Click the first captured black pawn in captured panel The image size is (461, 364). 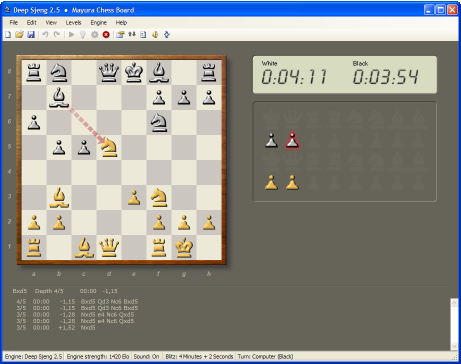pos(271,140)
